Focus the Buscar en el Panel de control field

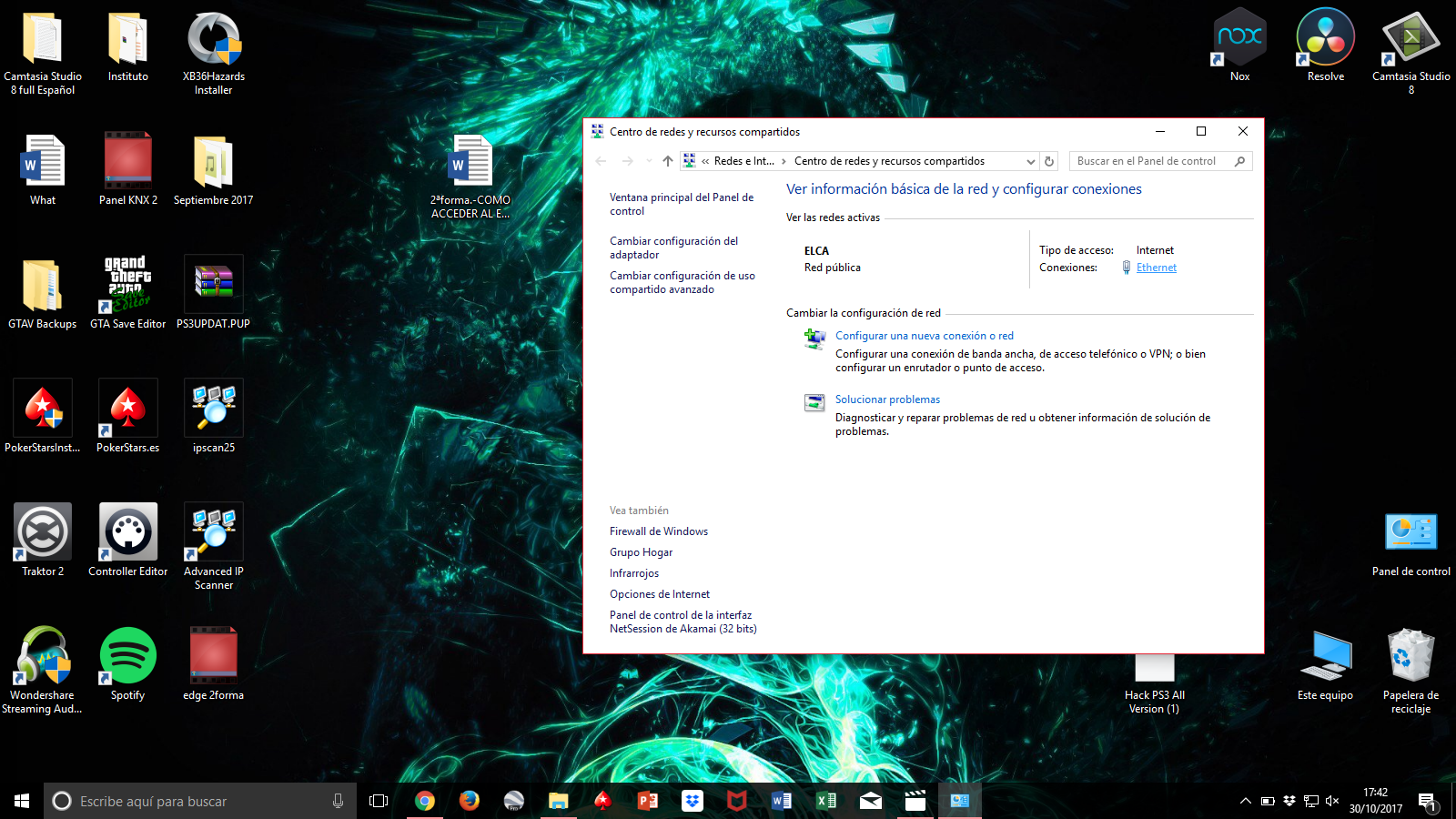(x=1160, y=161)
